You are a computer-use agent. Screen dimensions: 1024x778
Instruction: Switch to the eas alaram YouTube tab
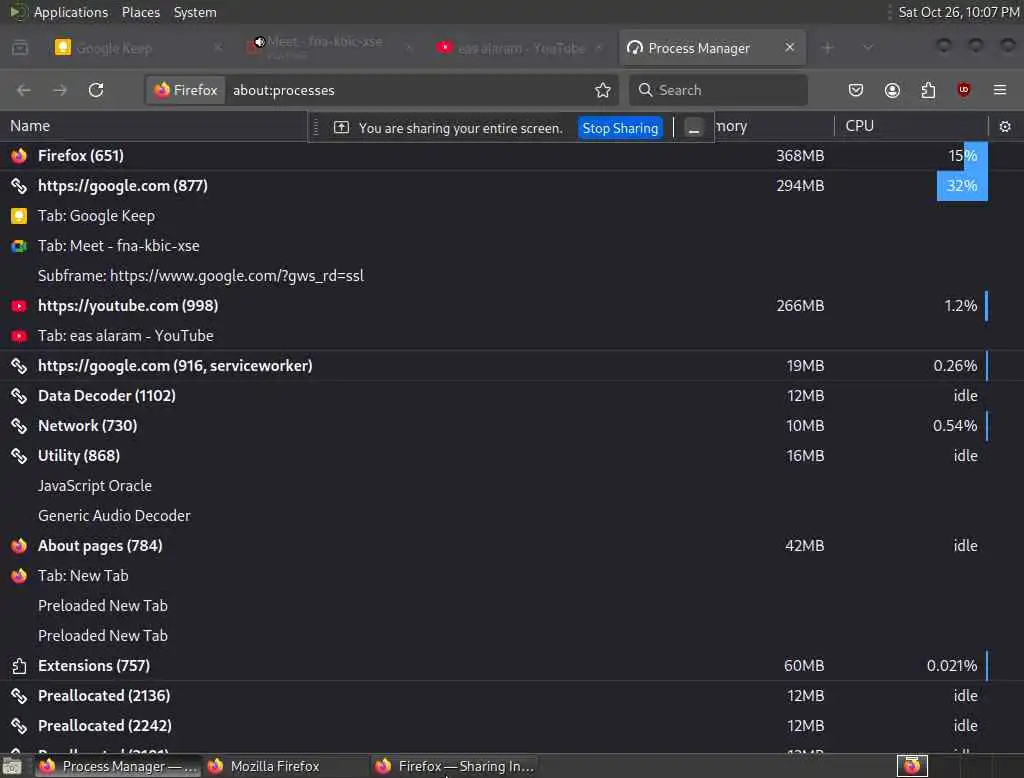(x=519, y=48)
